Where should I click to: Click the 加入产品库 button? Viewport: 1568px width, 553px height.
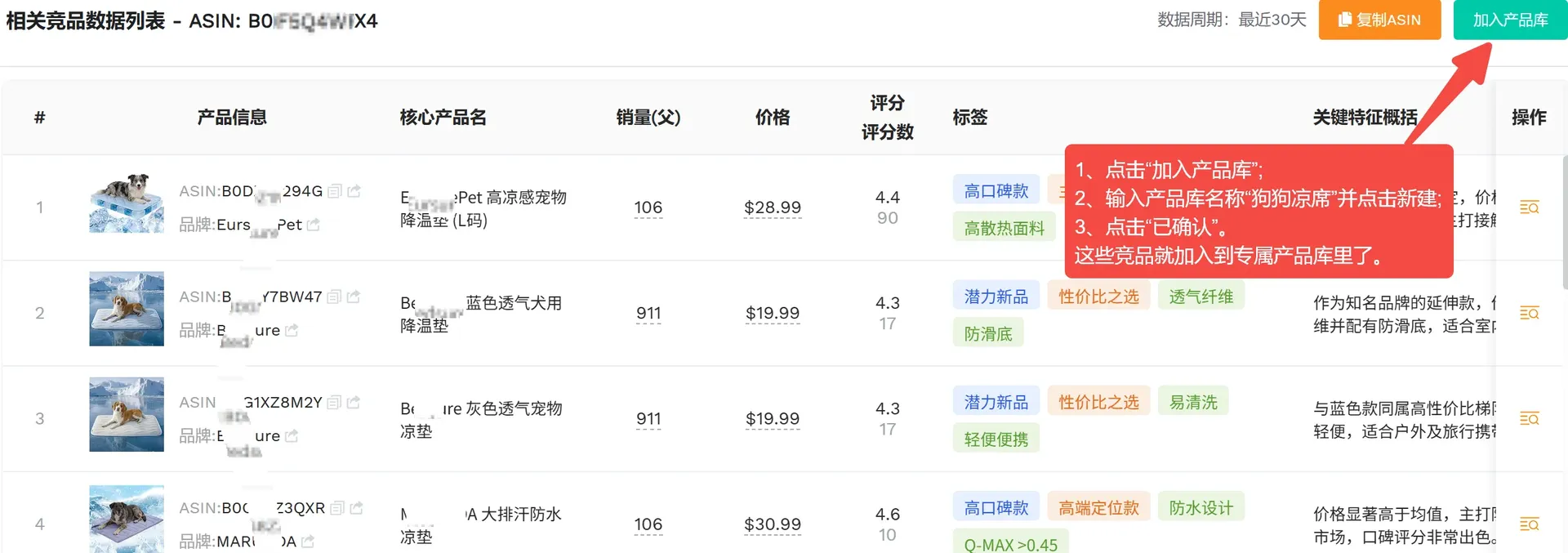(1510, 20)
